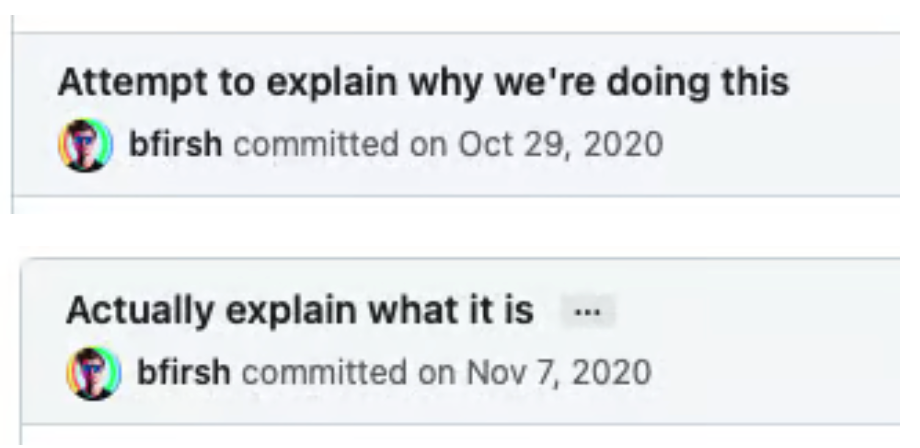Click the Oct 29, 2020 timestamp
This screenshot has width=920, height=448.
560,145
